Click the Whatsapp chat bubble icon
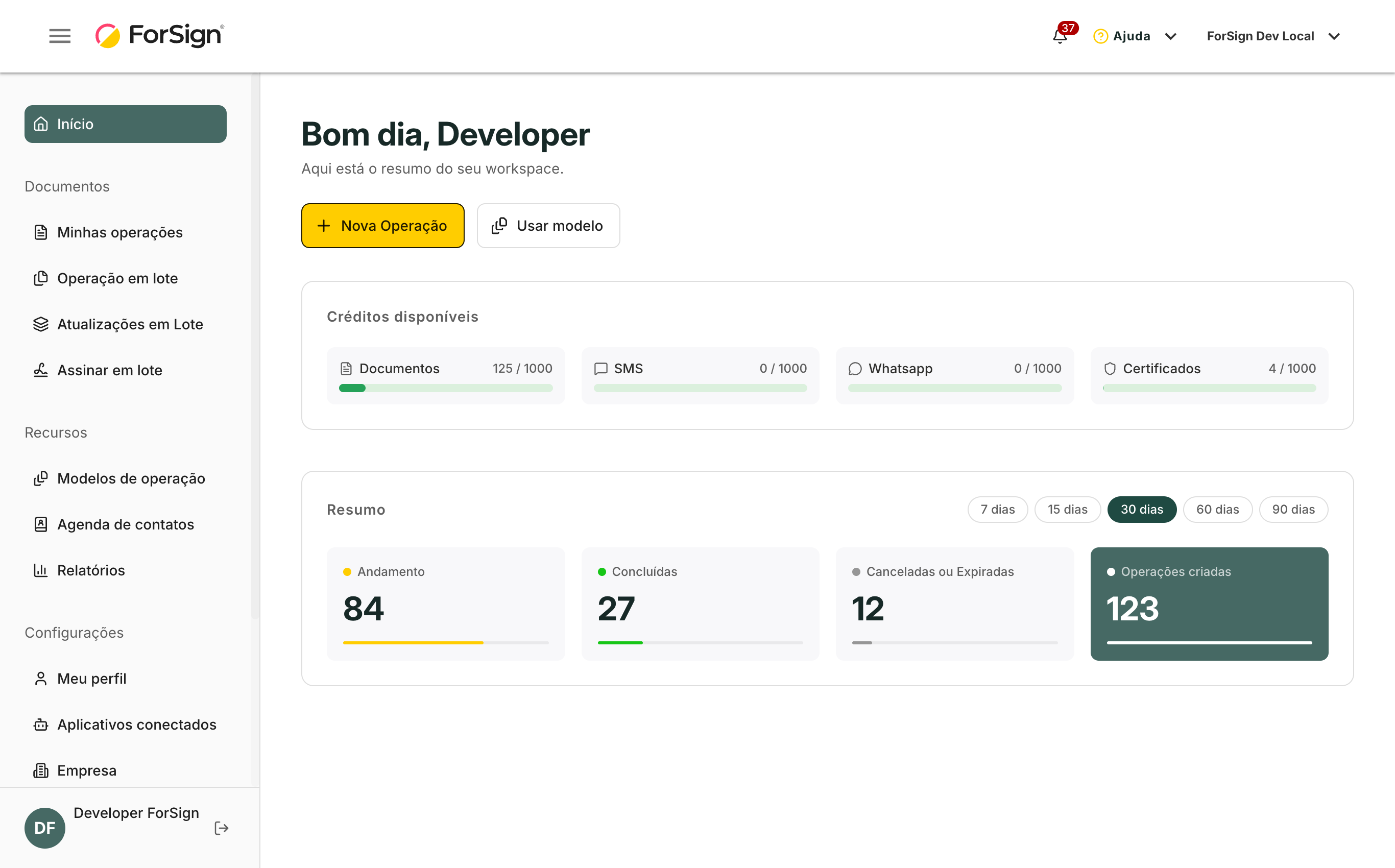The image size is (1395, 868). [x=855, y=369]
